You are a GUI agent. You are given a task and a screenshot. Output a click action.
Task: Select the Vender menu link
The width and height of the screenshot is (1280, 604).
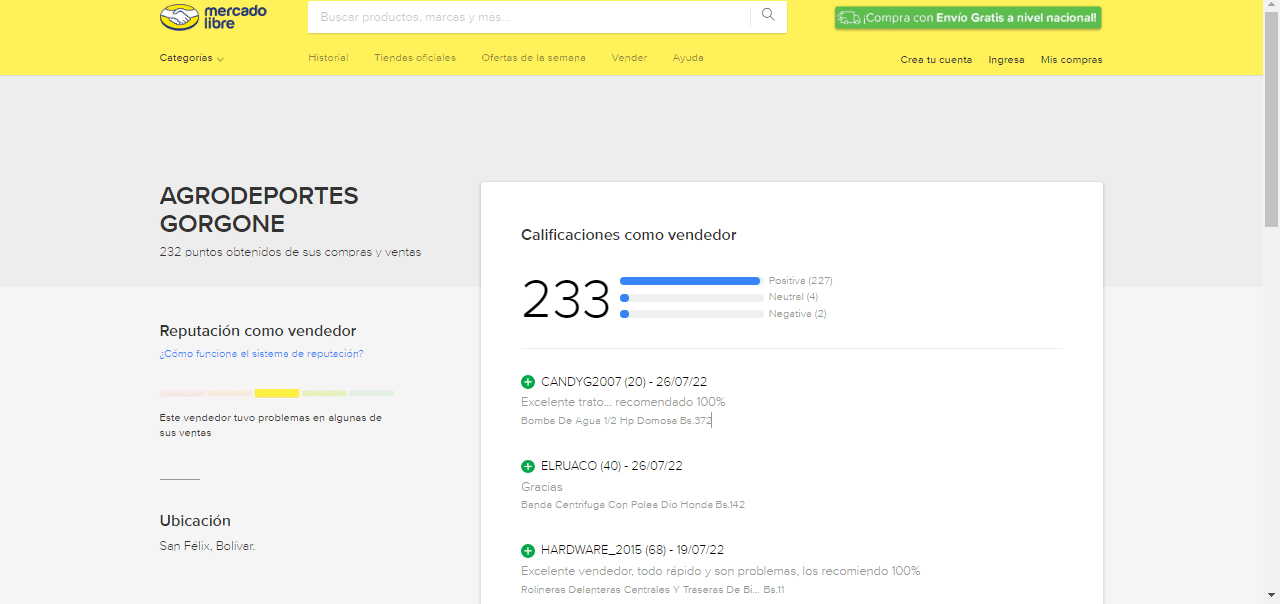point(629,58)
